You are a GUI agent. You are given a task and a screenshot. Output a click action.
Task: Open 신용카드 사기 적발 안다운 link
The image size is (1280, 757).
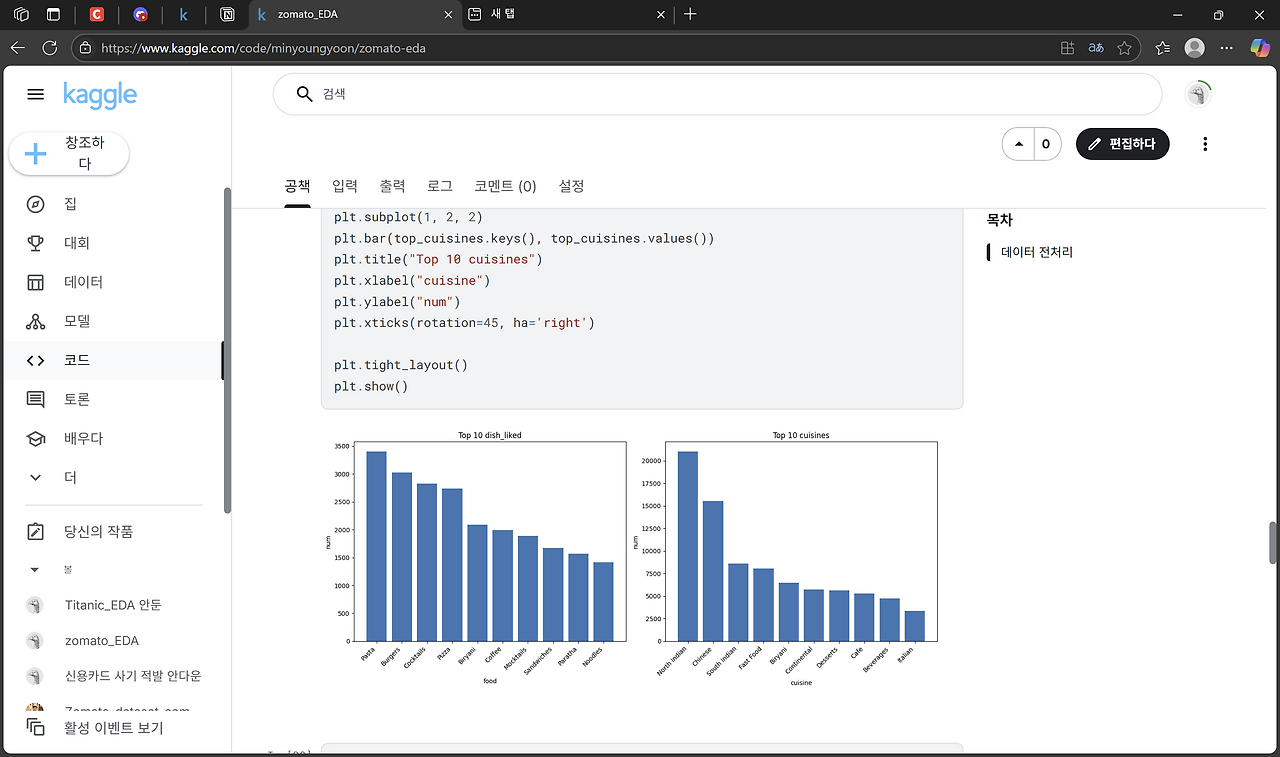133,676
